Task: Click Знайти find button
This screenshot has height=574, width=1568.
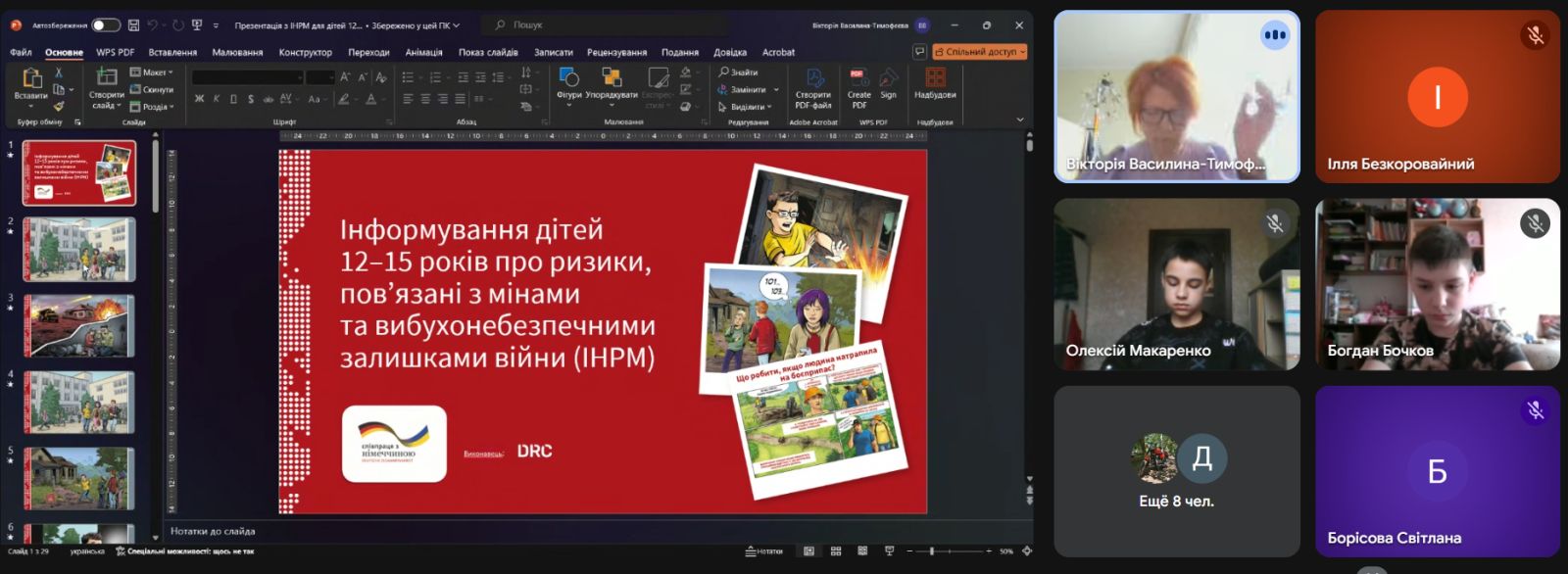Action: click(x=739, y=72)
